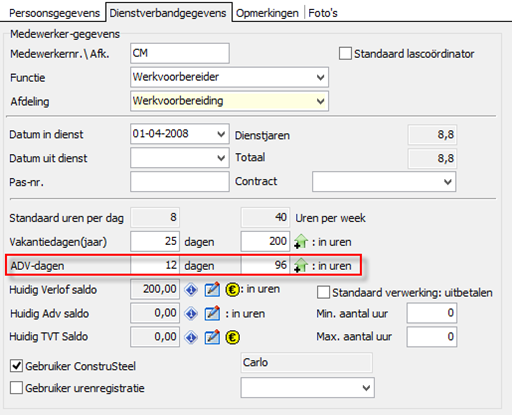The width and height of the screenshot is (512, 415).
Task: Tick Gebruiker urenregistratie checkbox
Action: [16, 388]
